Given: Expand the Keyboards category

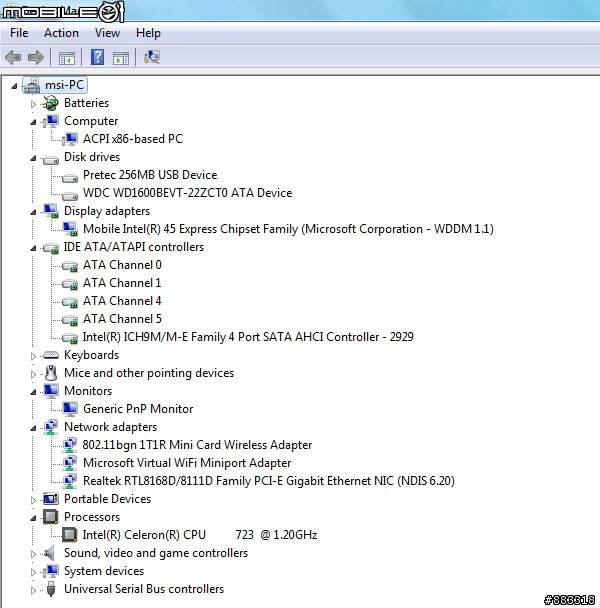Looking at the screenshot, I should [33, 356].
